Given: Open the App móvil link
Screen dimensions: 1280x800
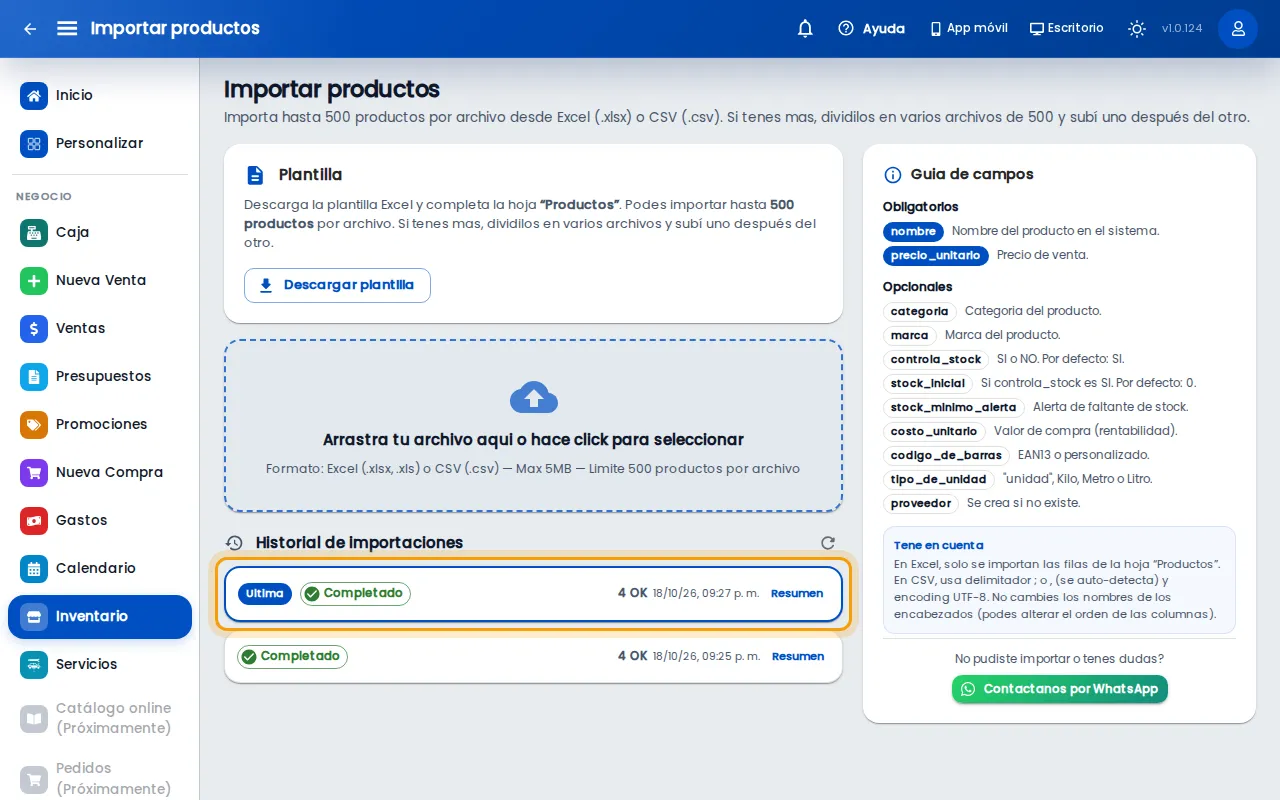Looking at the screenshot, I should (968, 29).
